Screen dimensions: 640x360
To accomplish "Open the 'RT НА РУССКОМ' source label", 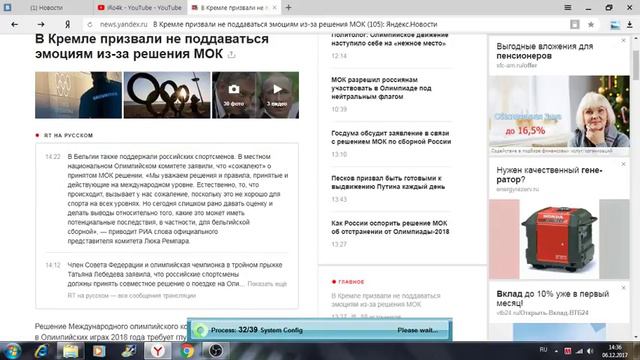I will 68,135.
